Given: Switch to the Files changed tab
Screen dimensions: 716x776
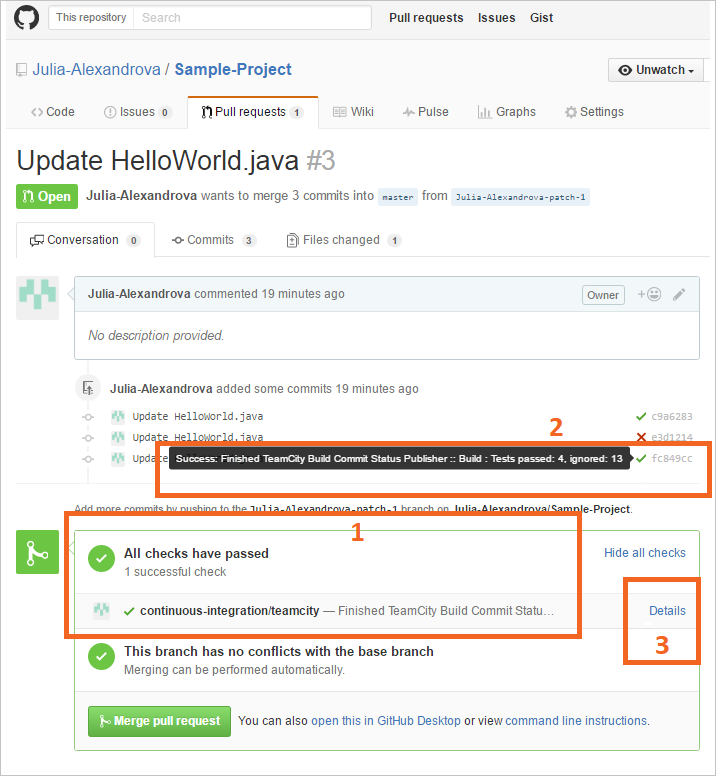Looking at the screenshot, I should [x=344, y=240].
